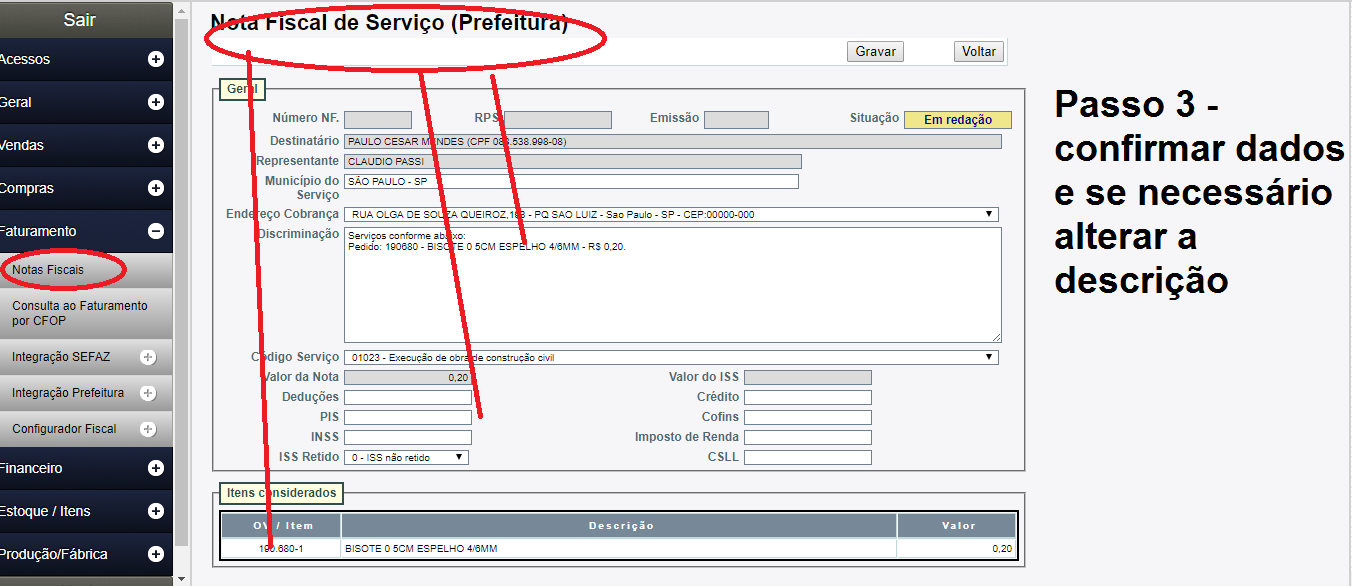Image resolution: width=1352 pixels, height=586 pixels.
Task: Expand the Acessos menu plus icon
Action: [155, 59]
